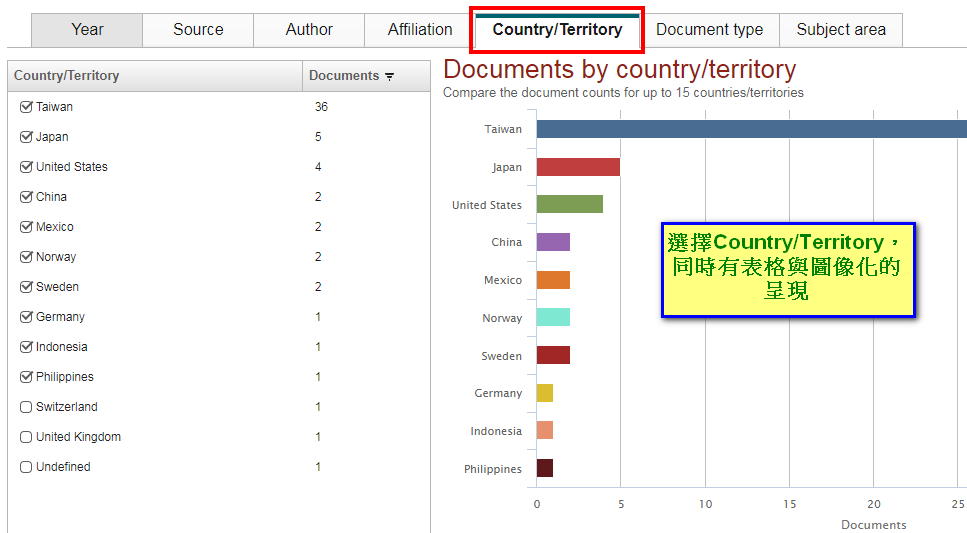Select the Author tab
967x533 pixels.
tap(309, 30)
